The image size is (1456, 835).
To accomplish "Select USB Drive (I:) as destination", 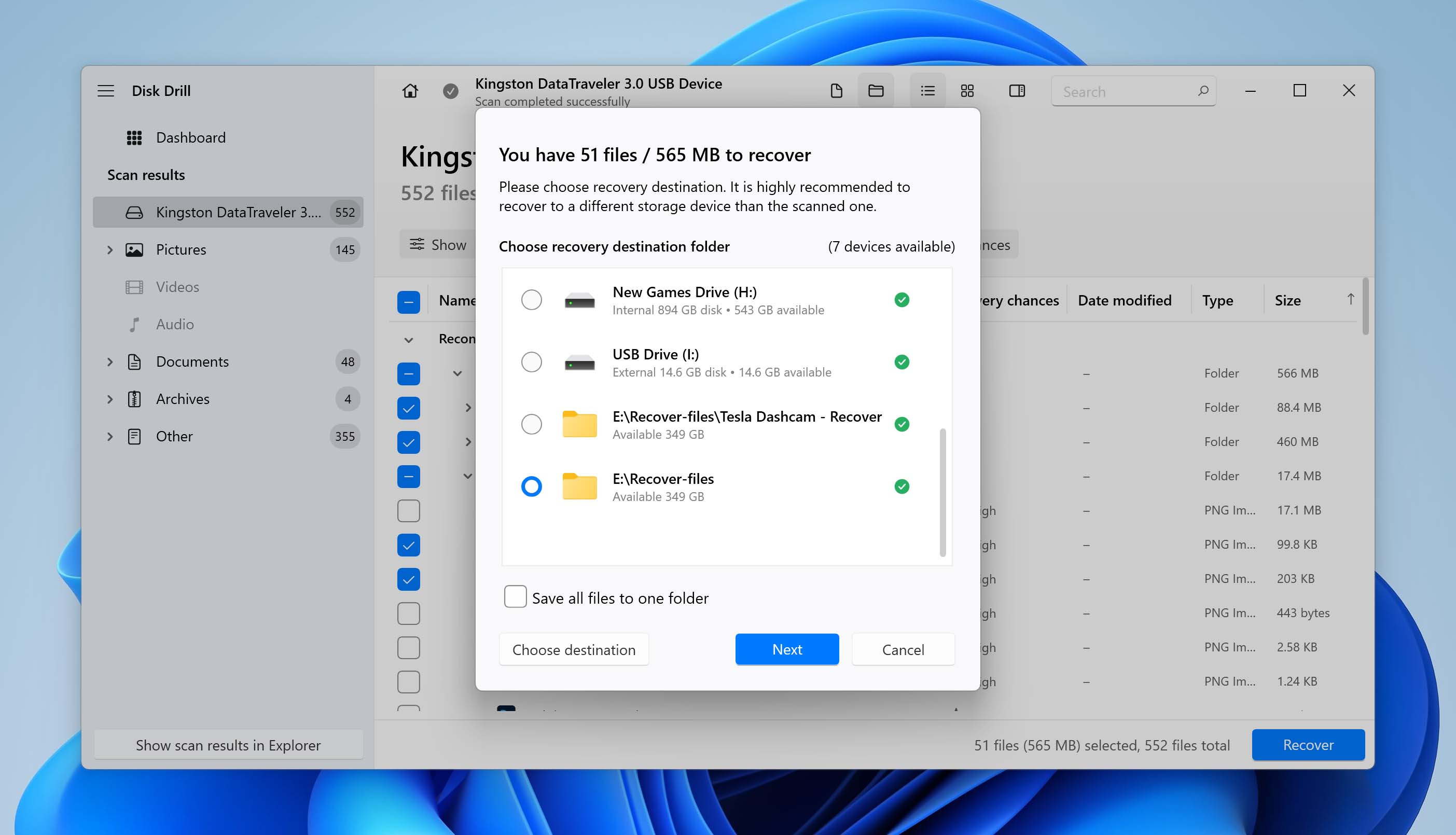I will point(531,362).
